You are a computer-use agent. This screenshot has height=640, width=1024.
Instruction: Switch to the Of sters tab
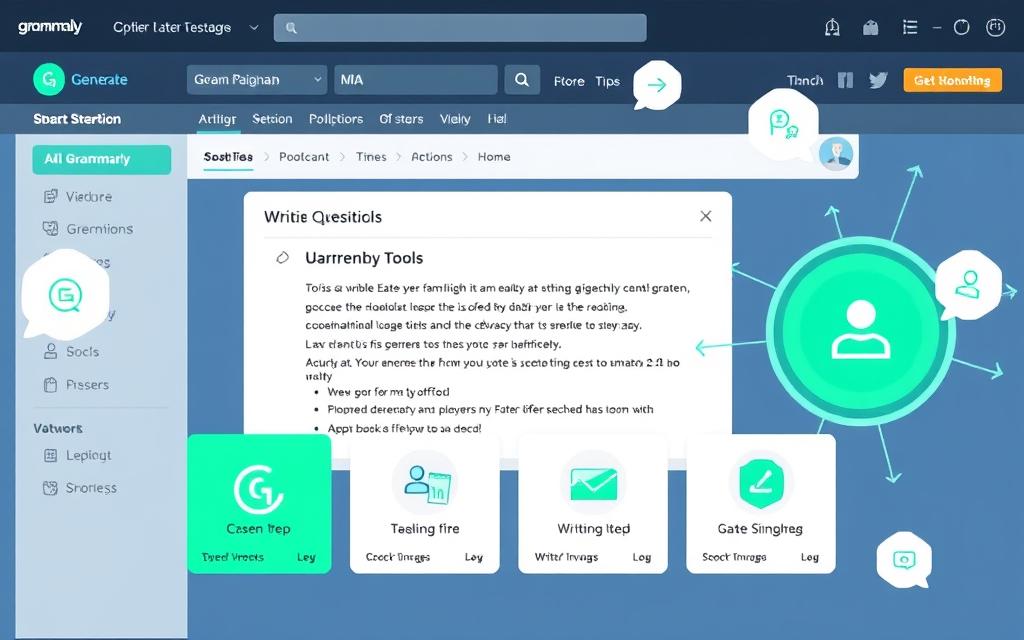click(x=401, y=119)
